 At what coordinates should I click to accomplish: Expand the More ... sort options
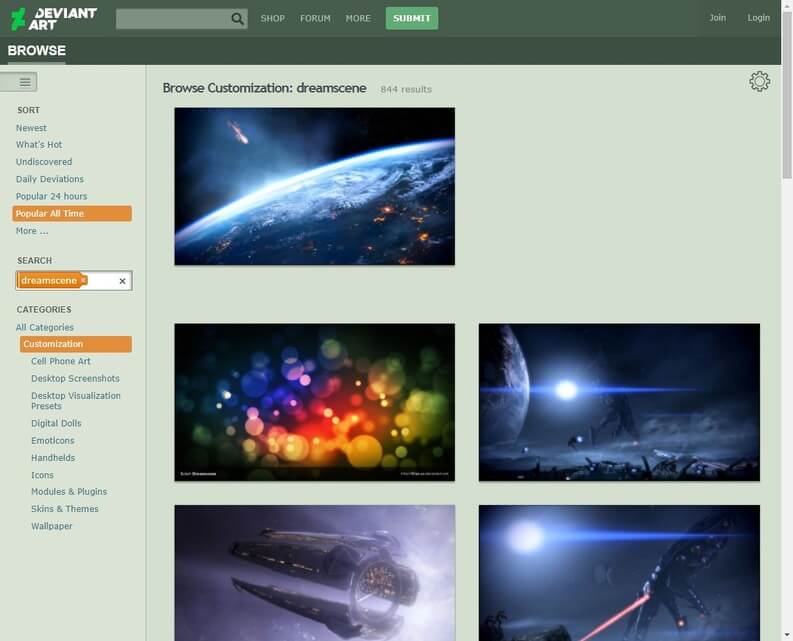click(32, 231)
